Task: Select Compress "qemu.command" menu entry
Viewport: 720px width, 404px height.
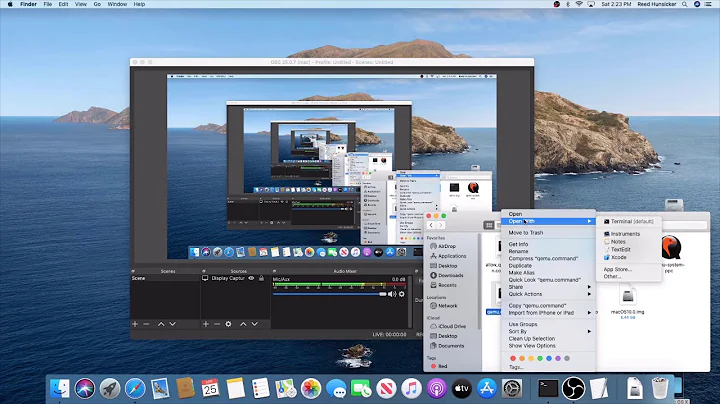Action: pos(543,258)
